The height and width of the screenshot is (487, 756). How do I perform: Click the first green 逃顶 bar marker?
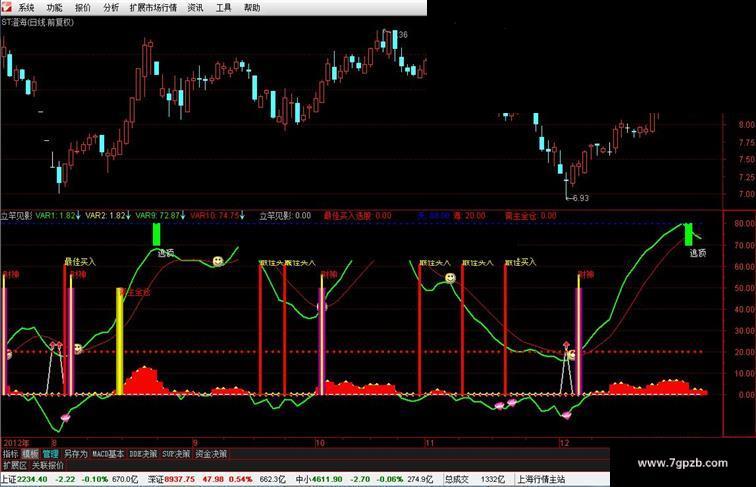(x=156, y=235)
